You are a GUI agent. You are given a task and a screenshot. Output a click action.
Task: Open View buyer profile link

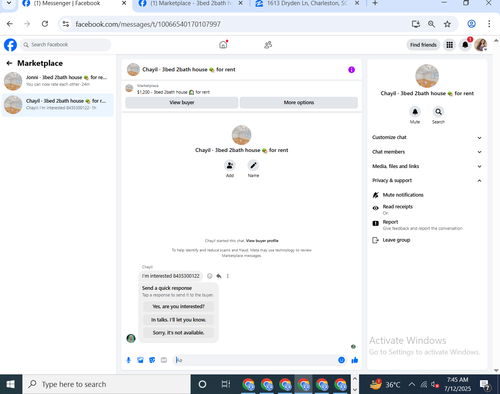[x=262, y=241]
